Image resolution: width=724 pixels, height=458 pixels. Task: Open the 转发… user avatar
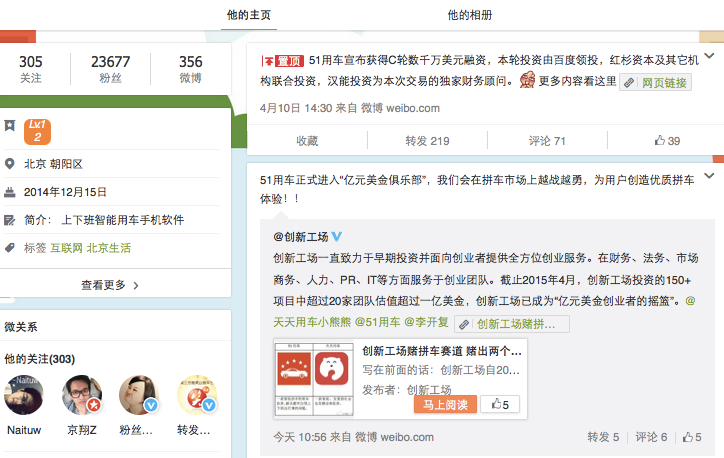(197, 395)
